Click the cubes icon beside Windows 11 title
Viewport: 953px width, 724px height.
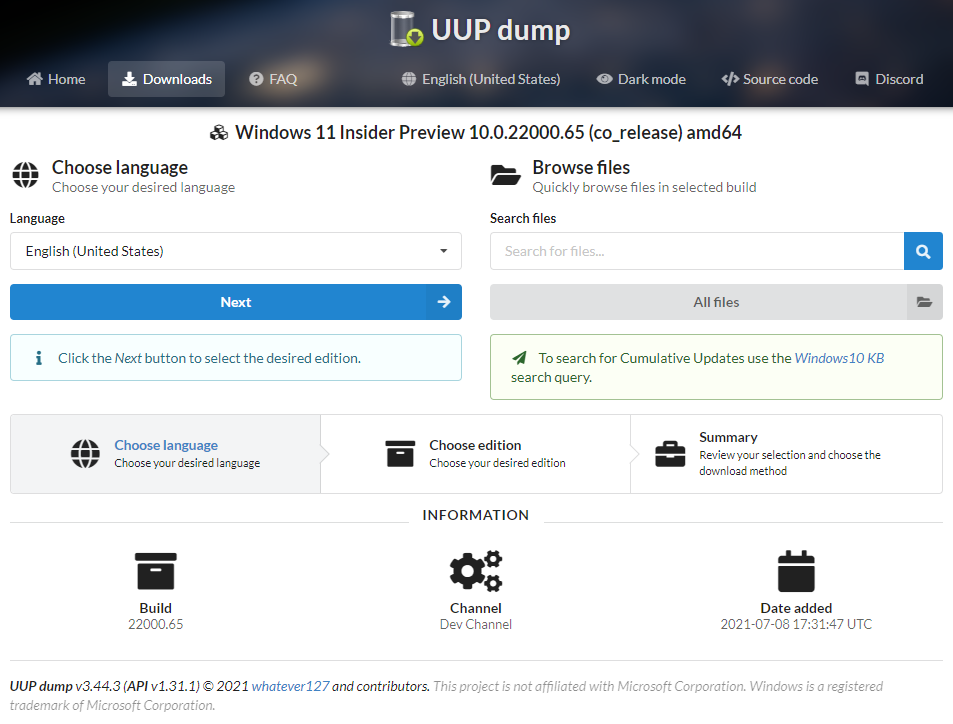coord(219,133)
